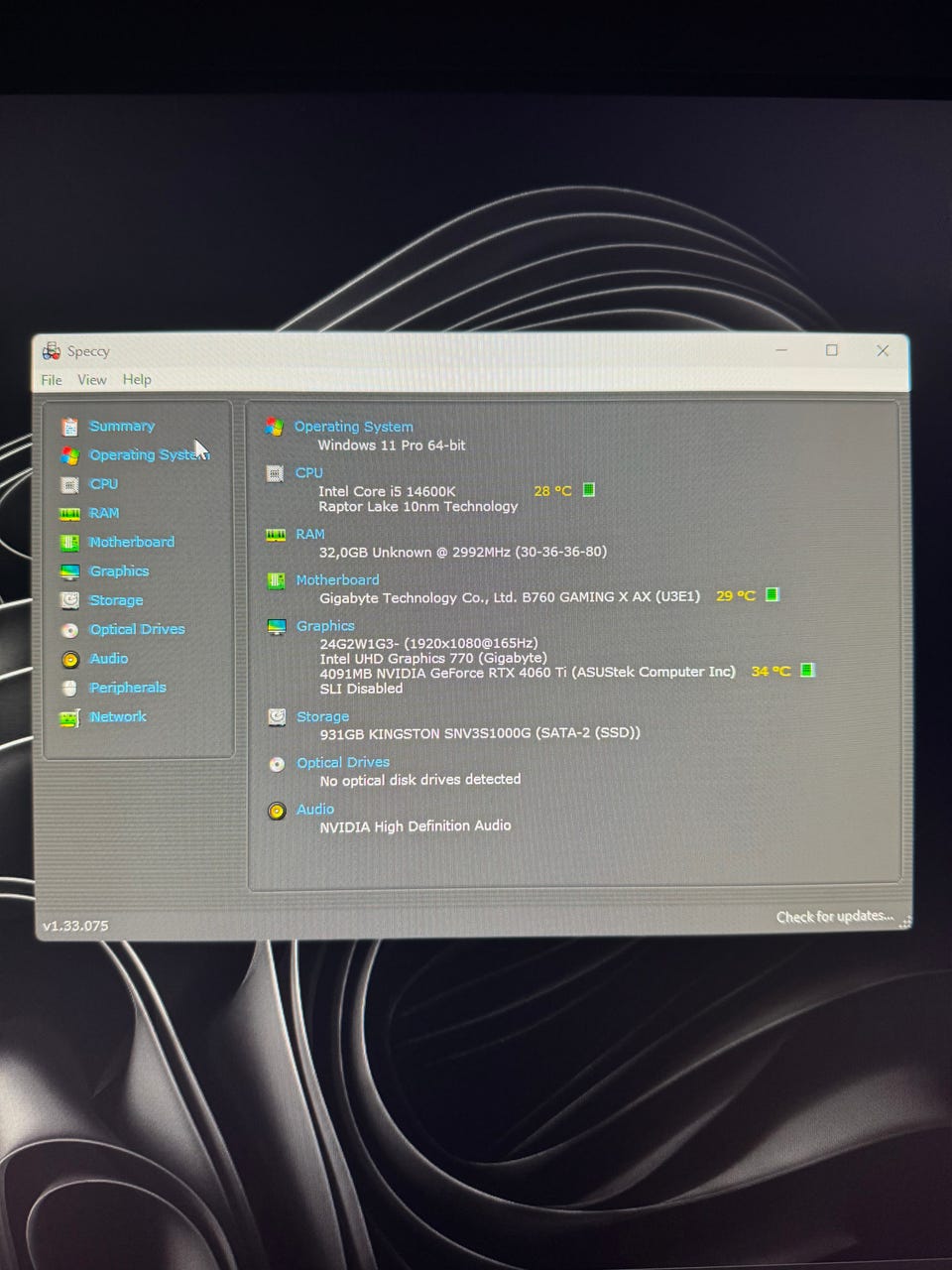
Task: Click the Check for updates link
Action: click(835, 917)
